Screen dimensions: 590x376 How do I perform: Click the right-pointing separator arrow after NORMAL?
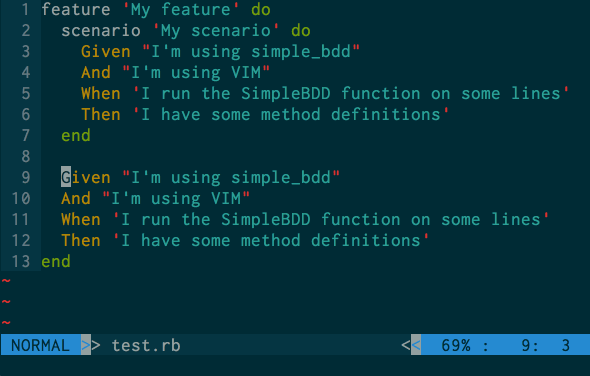coord(86,344)
